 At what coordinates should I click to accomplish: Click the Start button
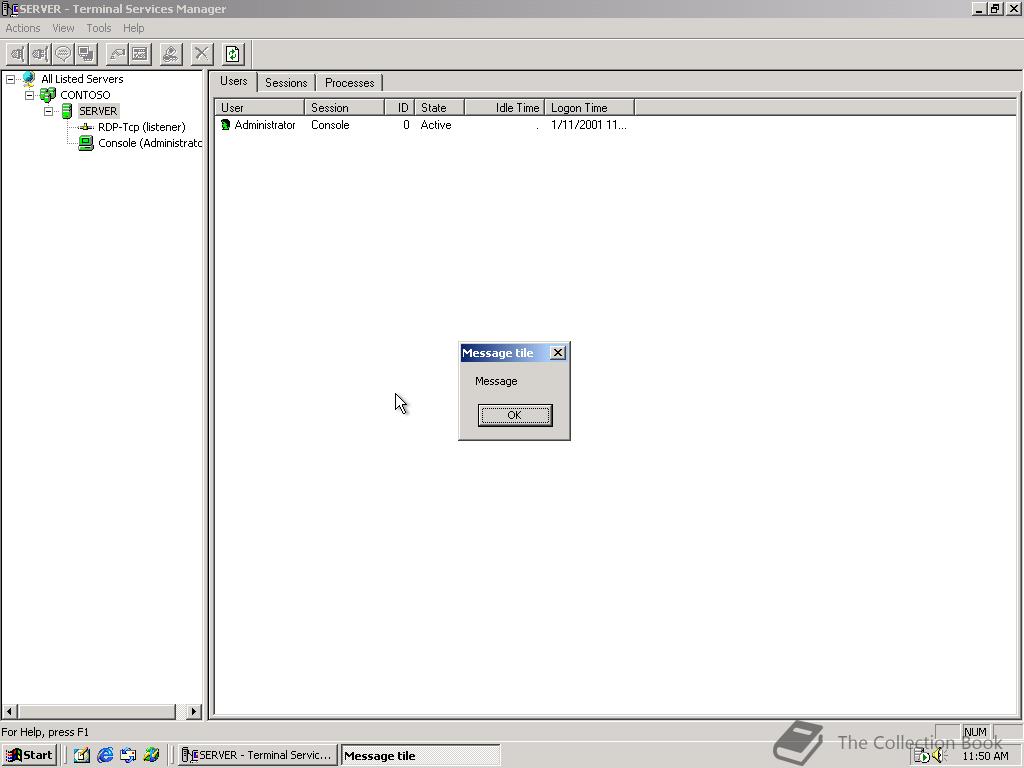[30, 755]
